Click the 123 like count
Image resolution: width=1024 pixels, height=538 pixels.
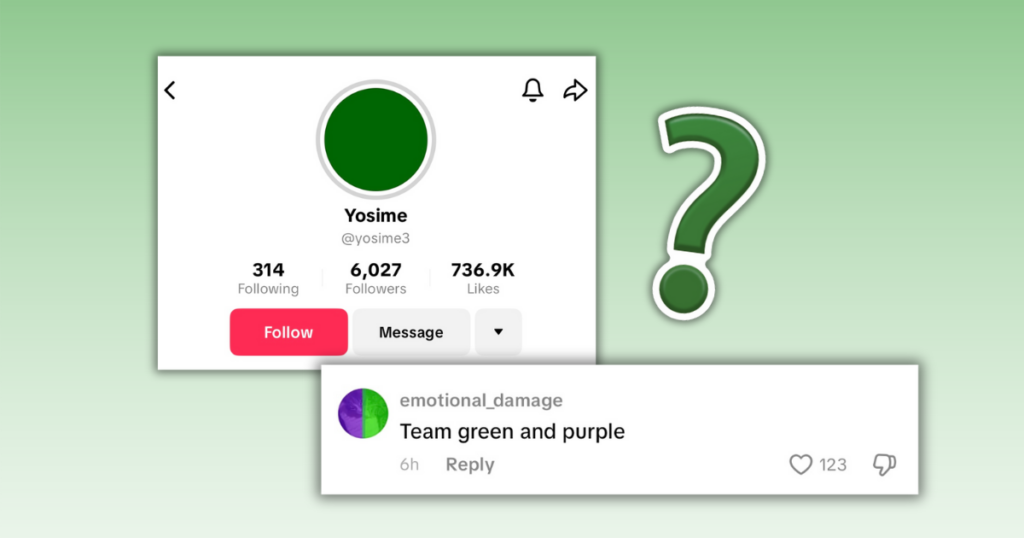pos(833,465)
